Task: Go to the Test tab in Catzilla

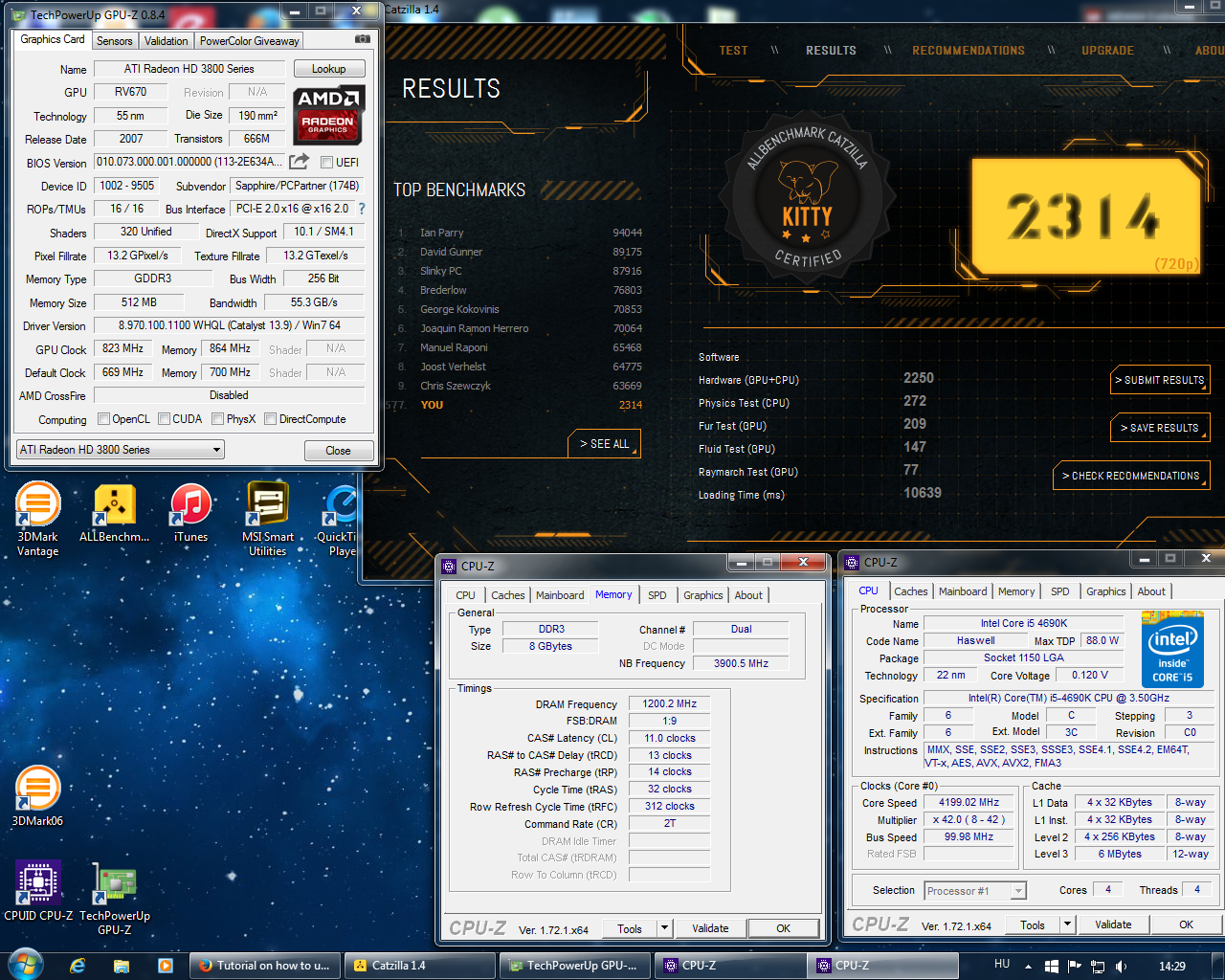Action: pyautogui.click(x=734, y=51)
